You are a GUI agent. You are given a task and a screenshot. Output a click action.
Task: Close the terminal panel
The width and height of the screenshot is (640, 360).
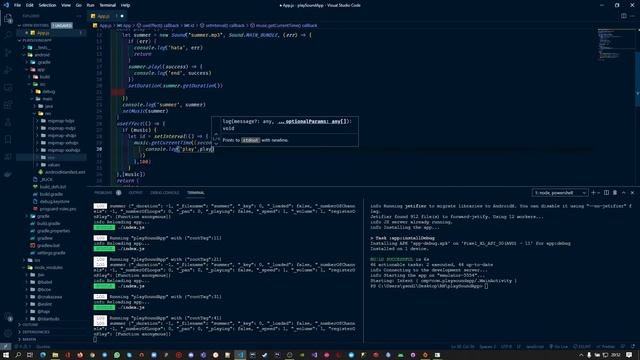[632, 193]
